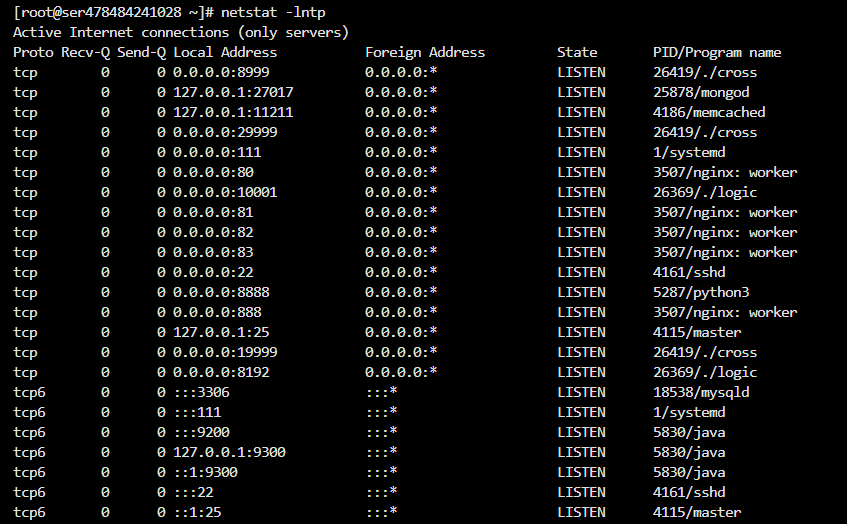Click the 127.0.0.1:9300 local address
The image size is (847, 524).
pos(229,452)
